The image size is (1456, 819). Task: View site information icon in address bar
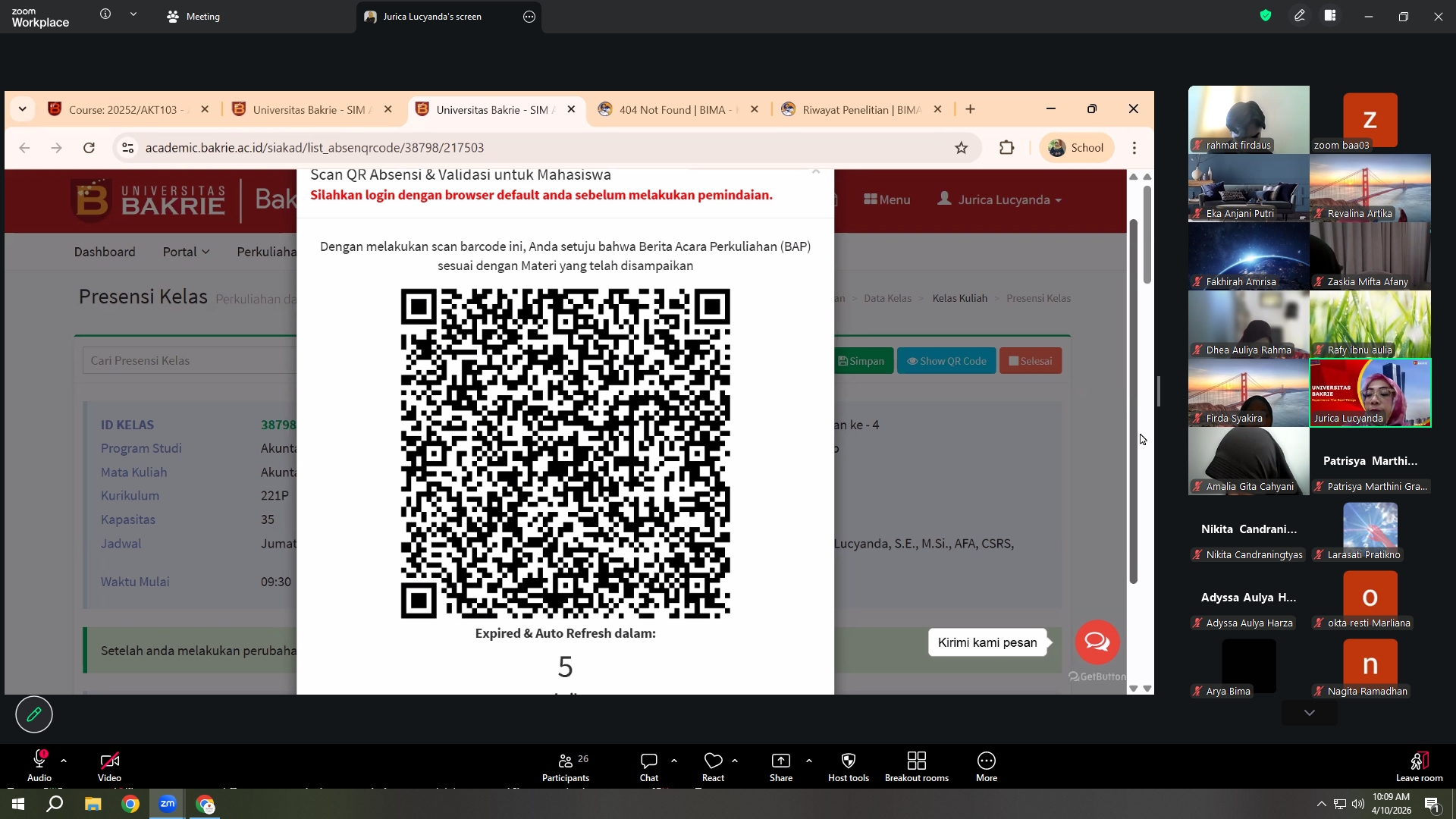pyautogui.click(x=128, y=148)
